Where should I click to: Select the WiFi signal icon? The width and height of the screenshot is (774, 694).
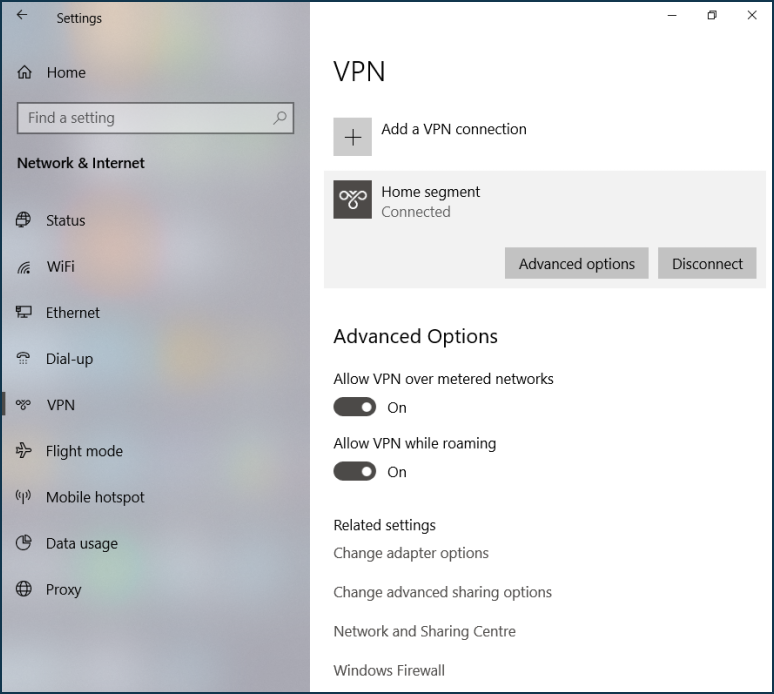24,267
